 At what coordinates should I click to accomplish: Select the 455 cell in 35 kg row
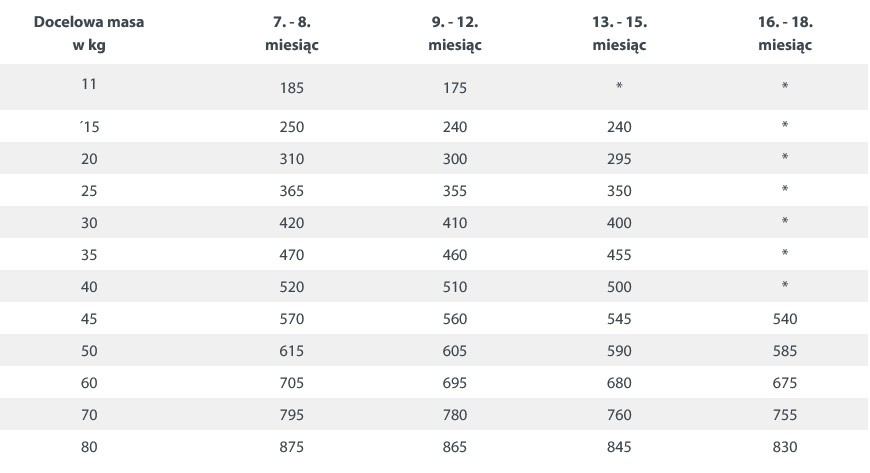click(619, 255)
